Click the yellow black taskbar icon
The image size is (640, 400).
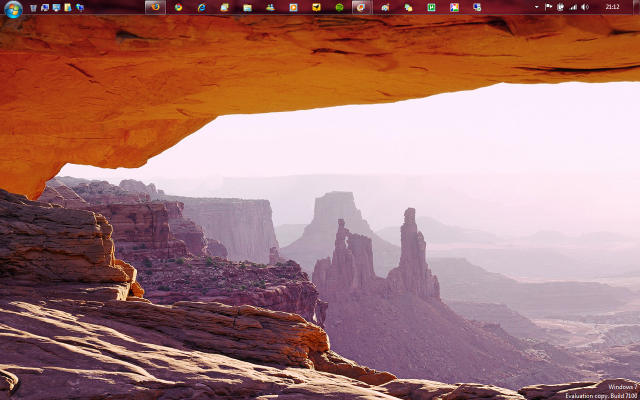pos(316,7)
